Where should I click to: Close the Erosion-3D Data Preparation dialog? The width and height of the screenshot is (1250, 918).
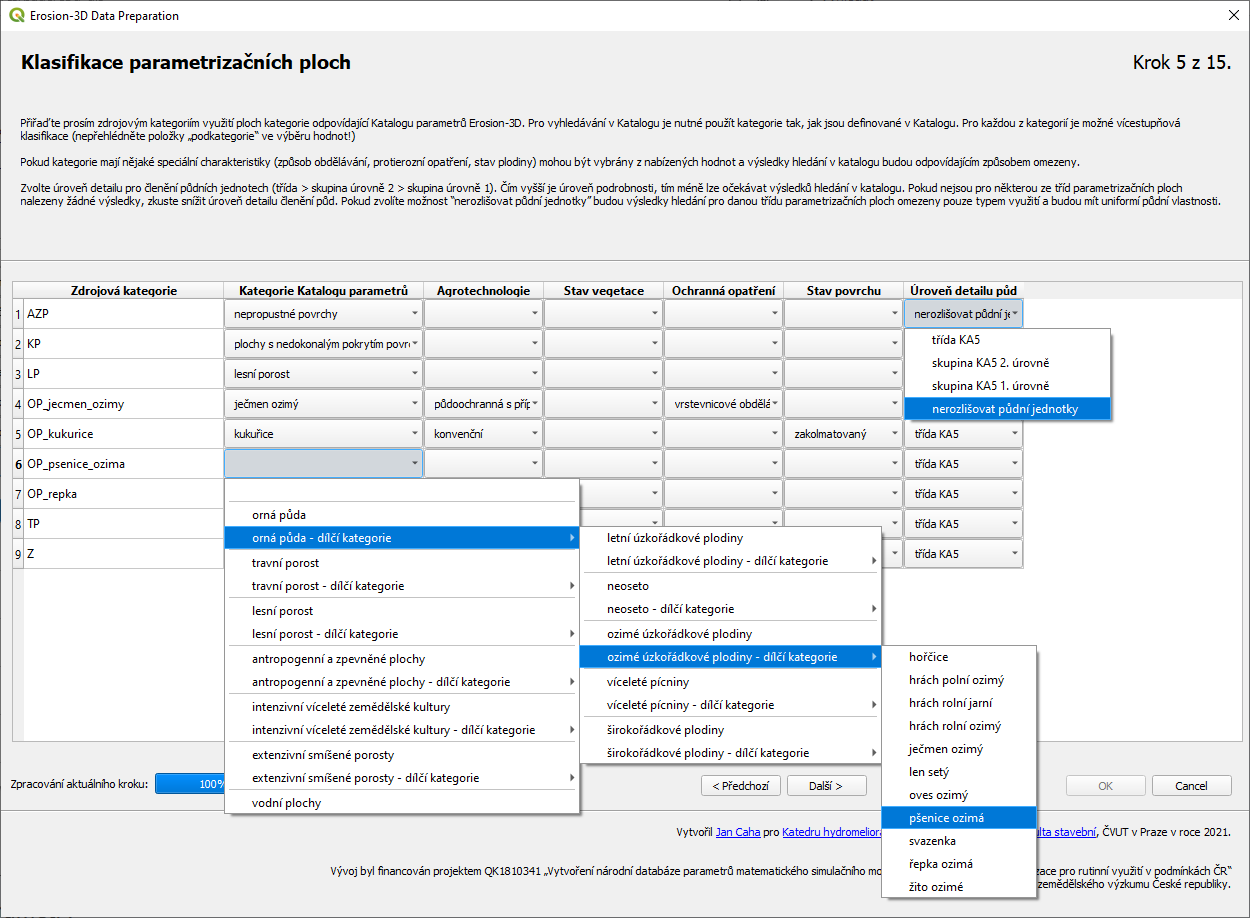point(1231,16)
